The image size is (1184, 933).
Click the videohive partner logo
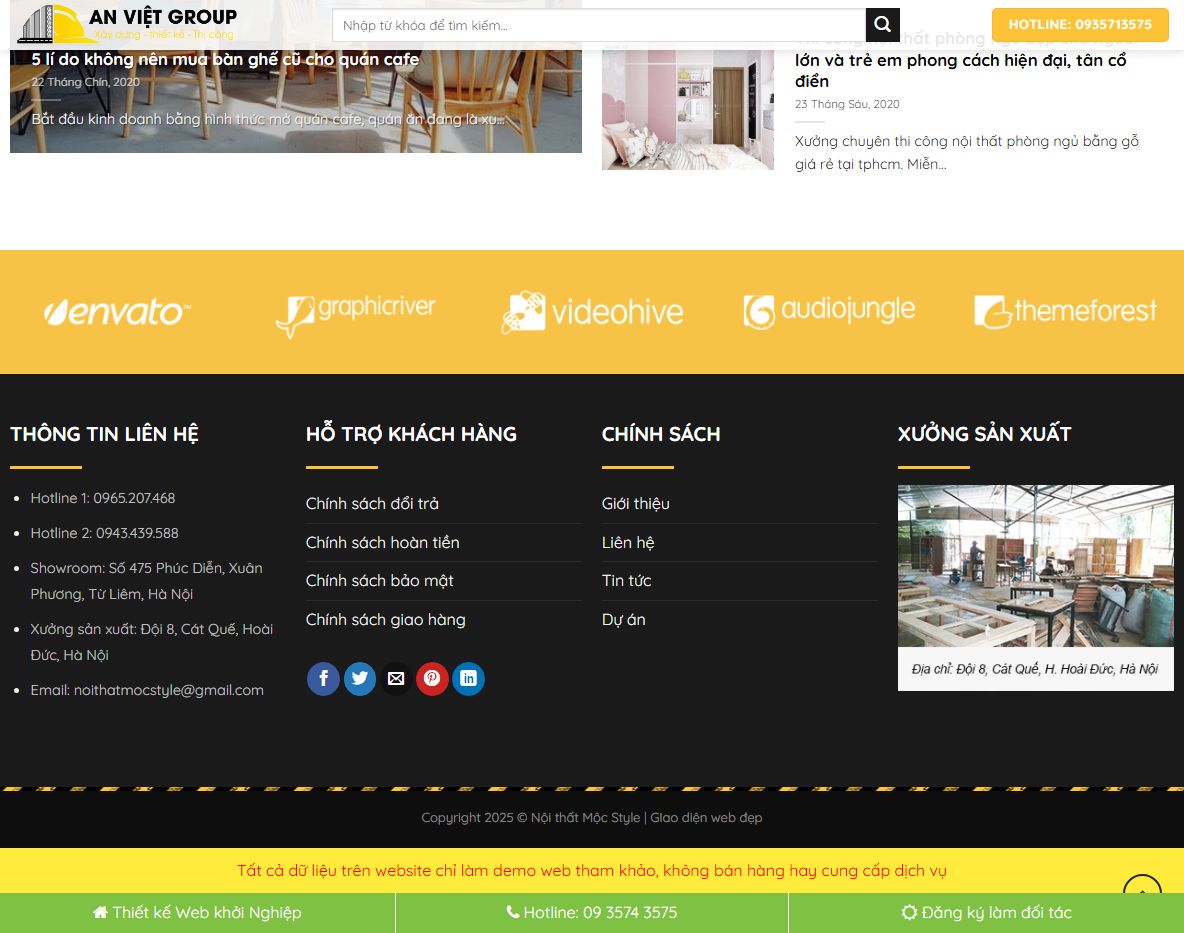(592, 313)
